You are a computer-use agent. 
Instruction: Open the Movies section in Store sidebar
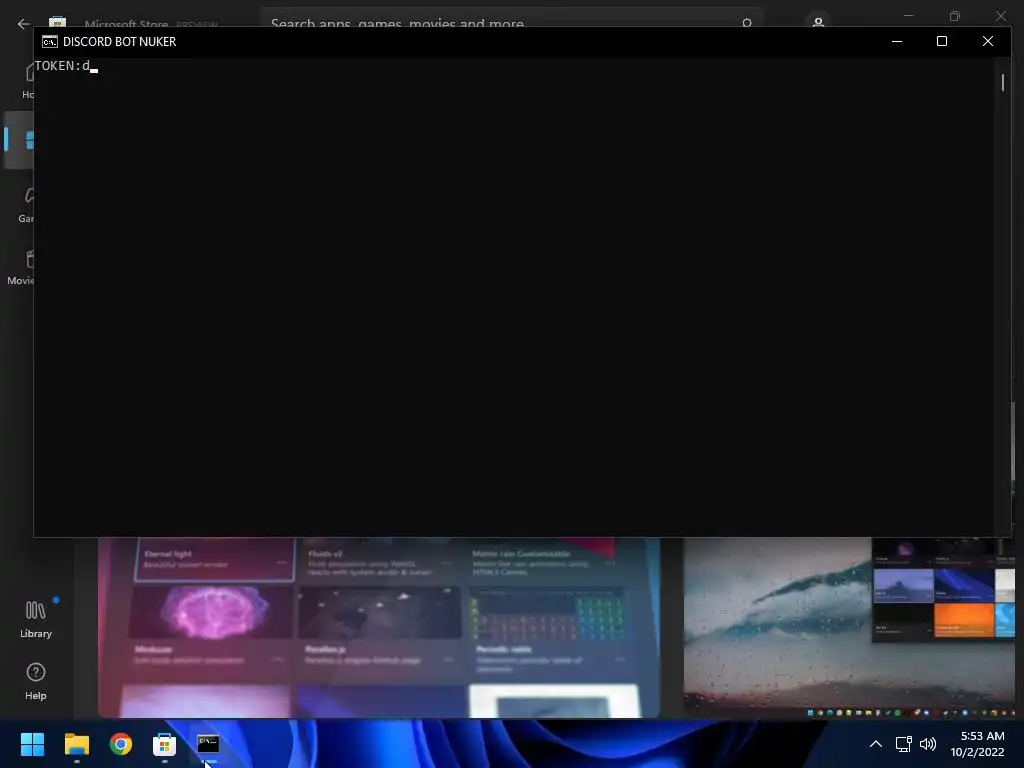(x=20, y=267)
